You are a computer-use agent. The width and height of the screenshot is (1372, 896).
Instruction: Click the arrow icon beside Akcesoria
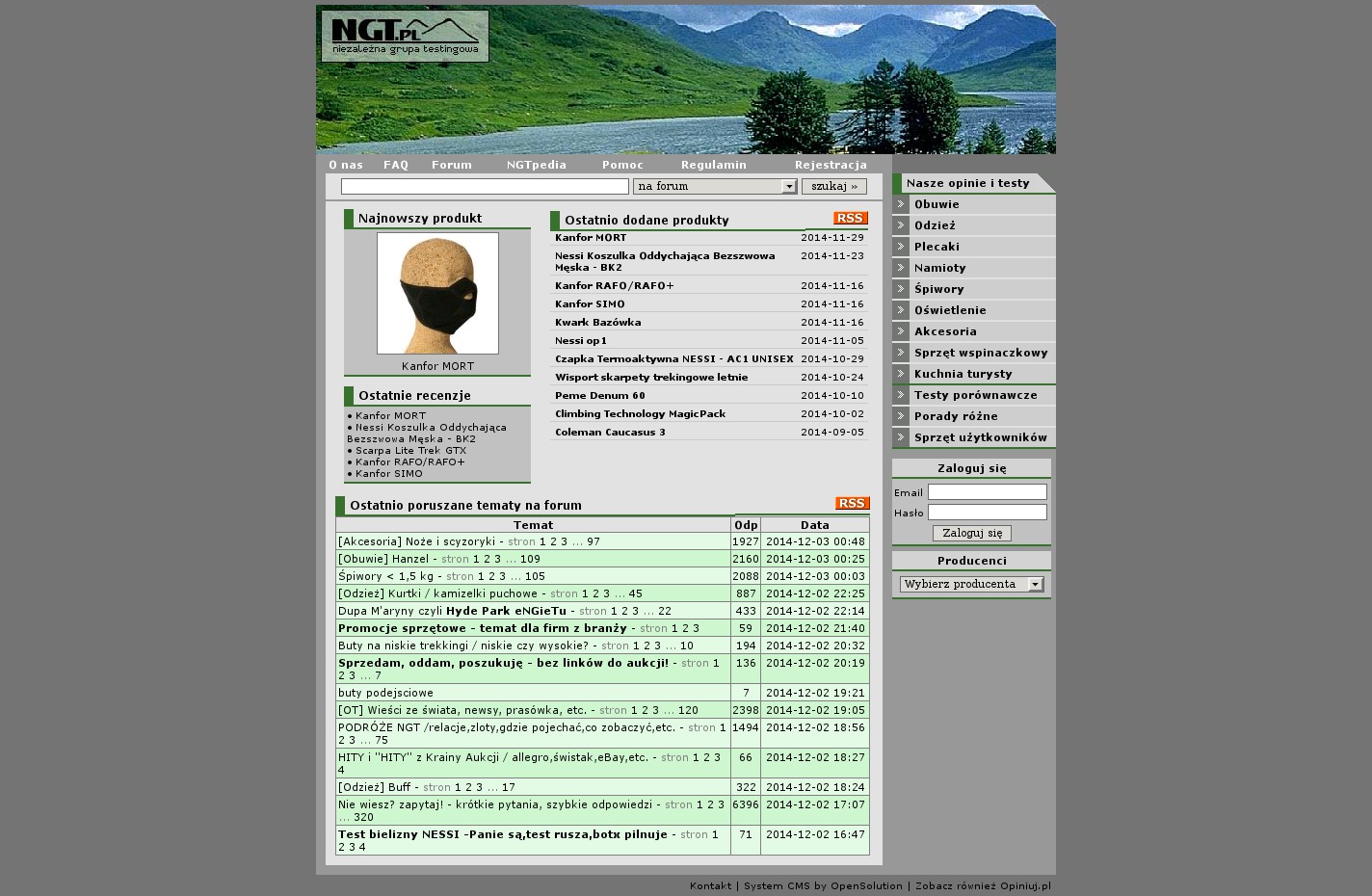pos(901,331)
